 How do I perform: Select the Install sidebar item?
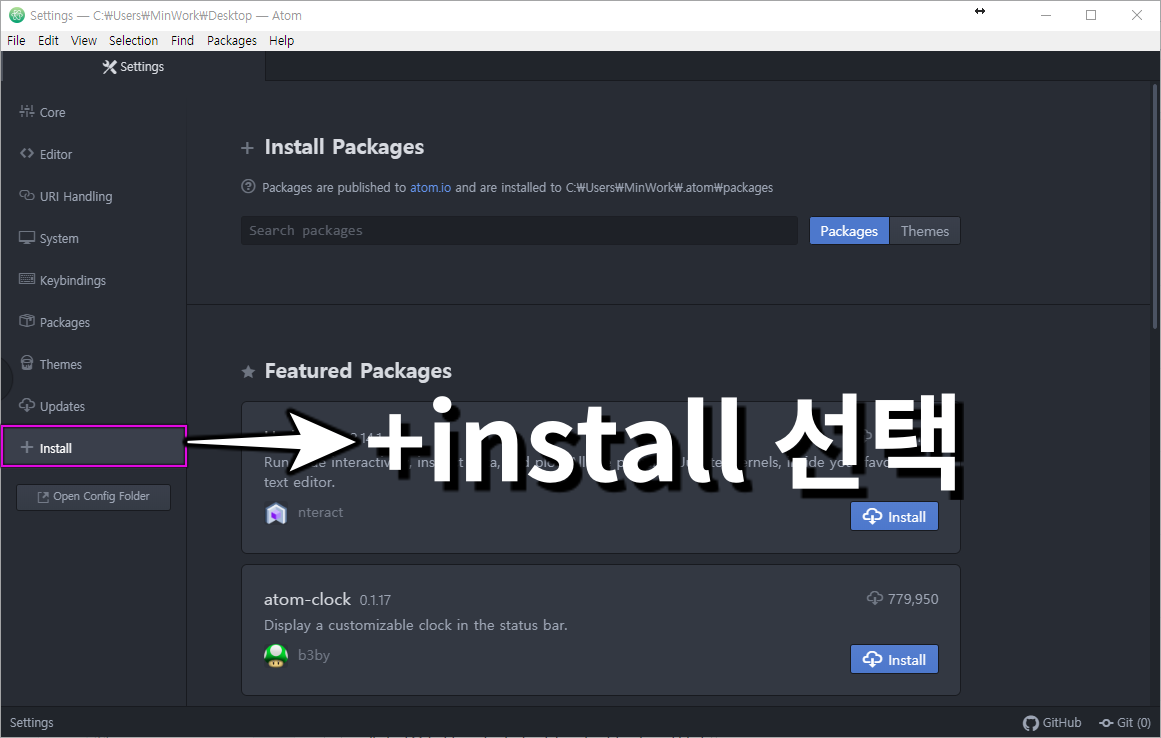pyautogui.click(x=93, y=446)
